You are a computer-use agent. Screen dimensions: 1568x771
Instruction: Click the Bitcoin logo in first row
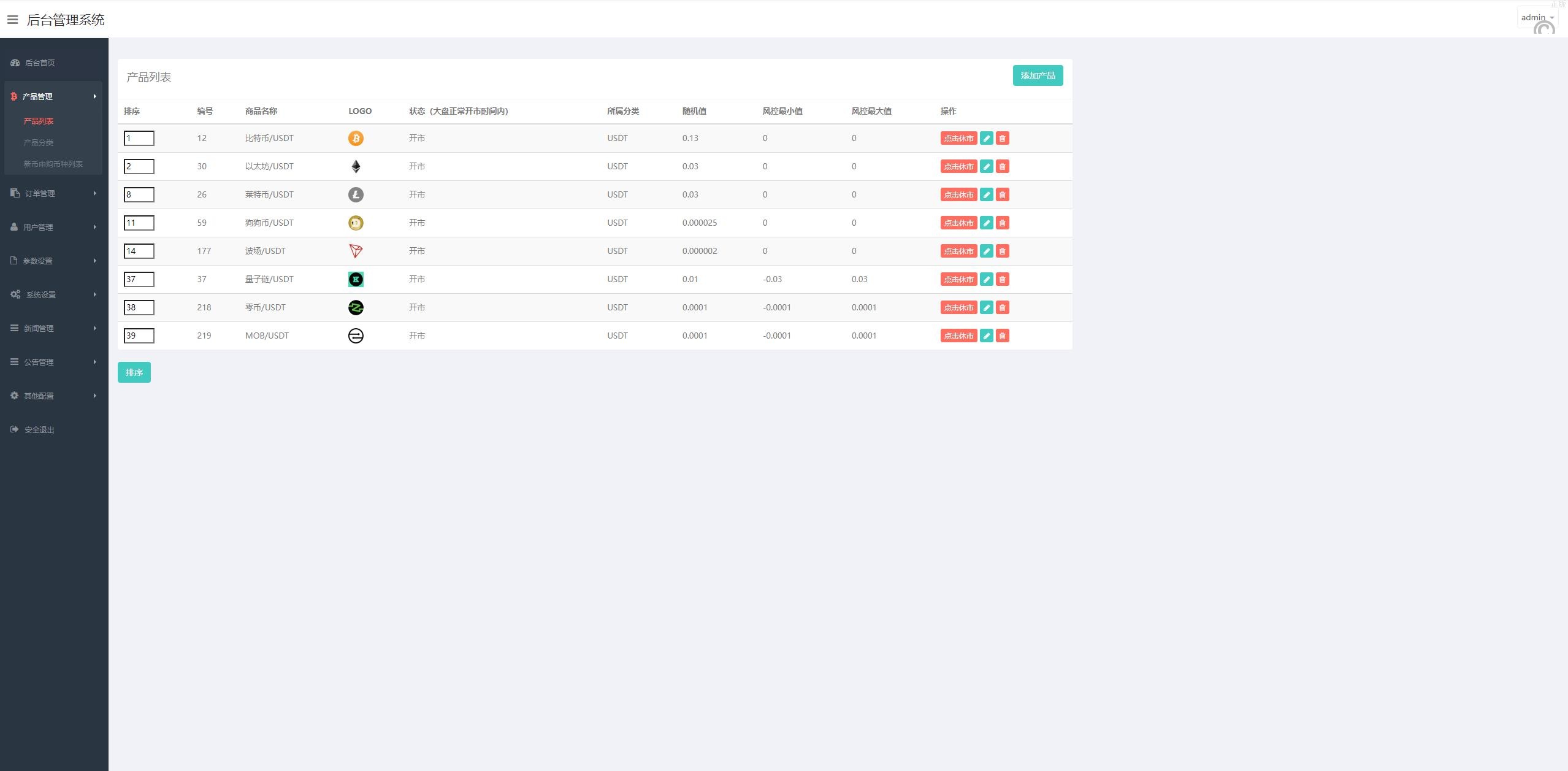tap(356, 138)
